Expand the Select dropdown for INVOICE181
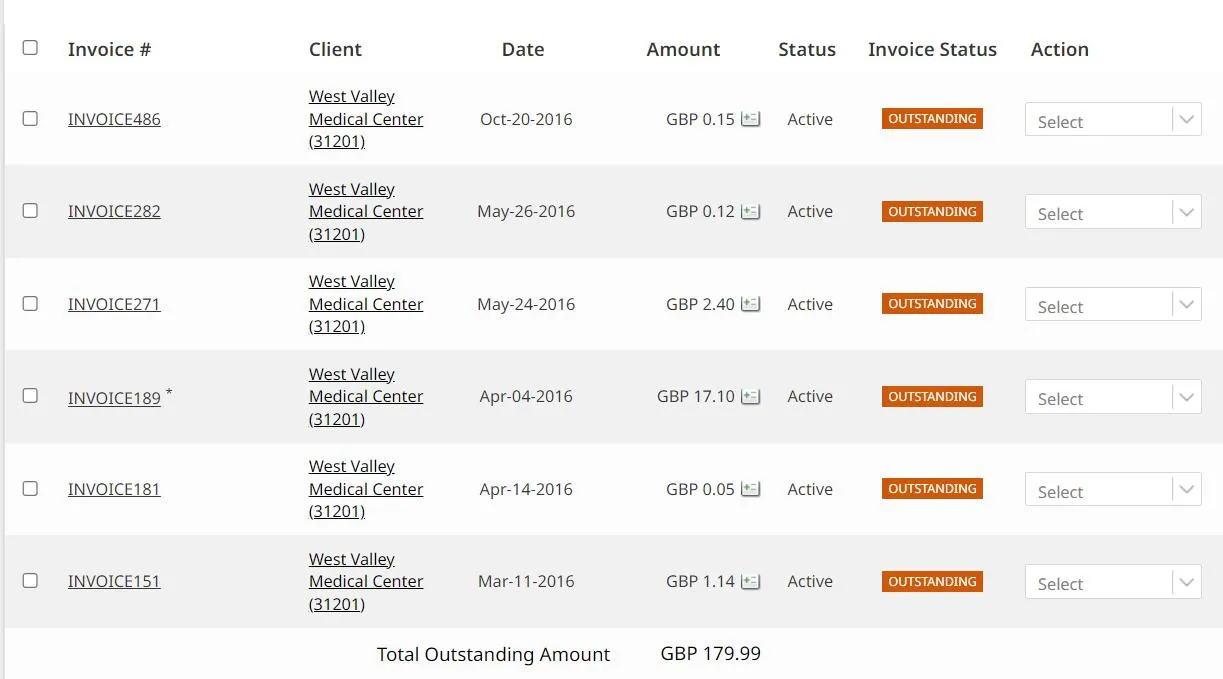 (x=1113, y=490)
